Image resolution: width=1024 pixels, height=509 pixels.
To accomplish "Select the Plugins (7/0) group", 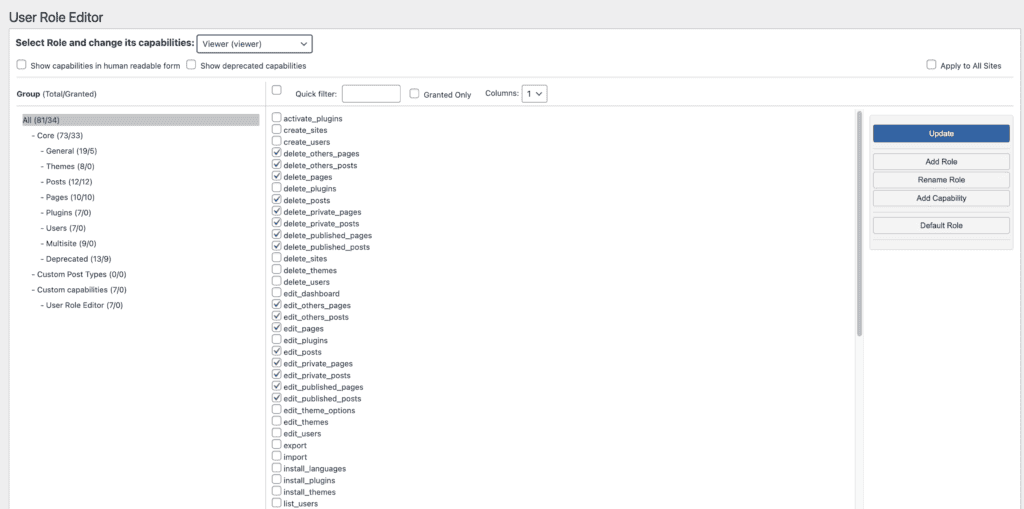I will click(69, 213).
